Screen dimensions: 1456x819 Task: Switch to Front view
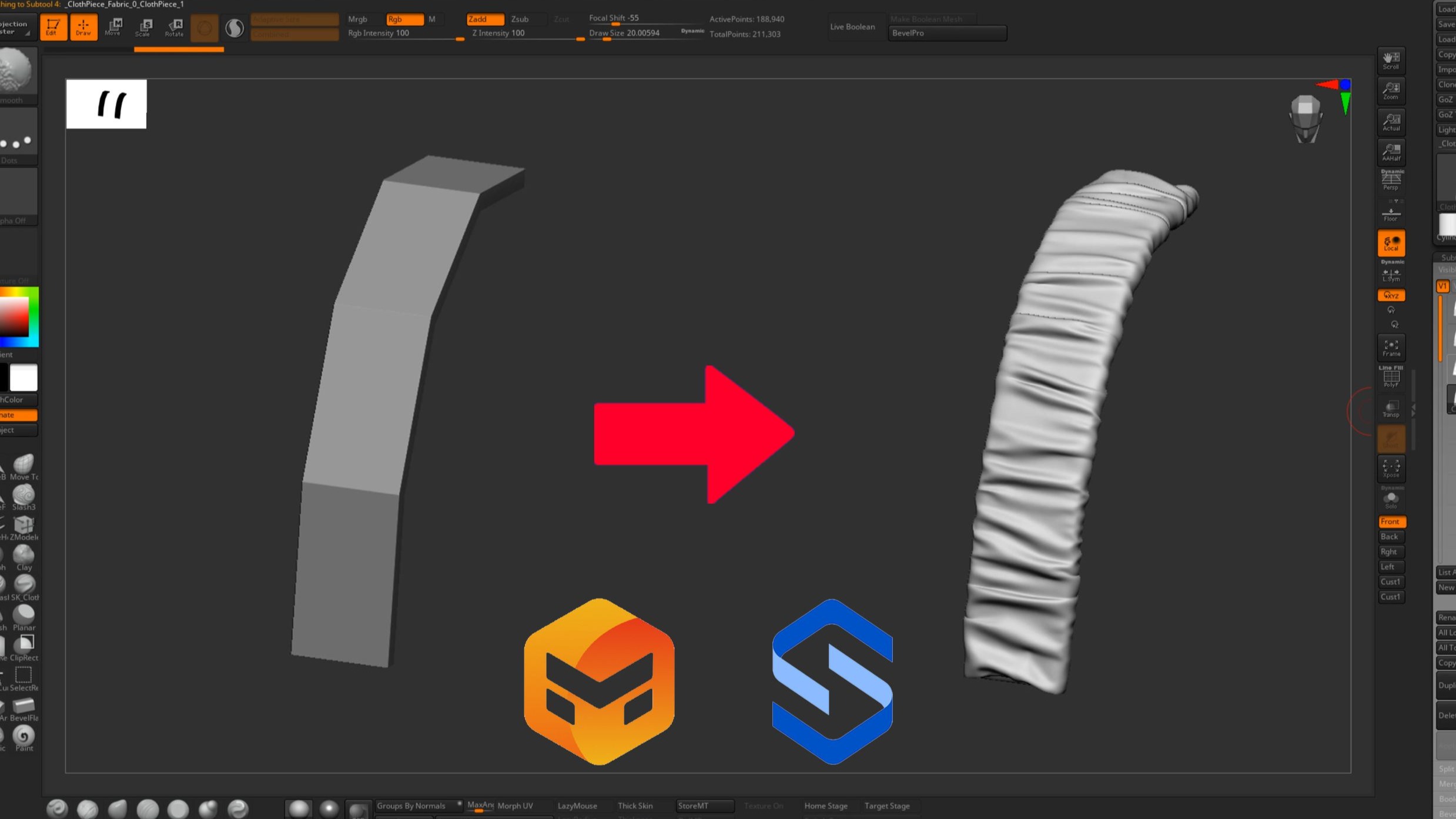pyautogui.click(x=1391, y=522)
